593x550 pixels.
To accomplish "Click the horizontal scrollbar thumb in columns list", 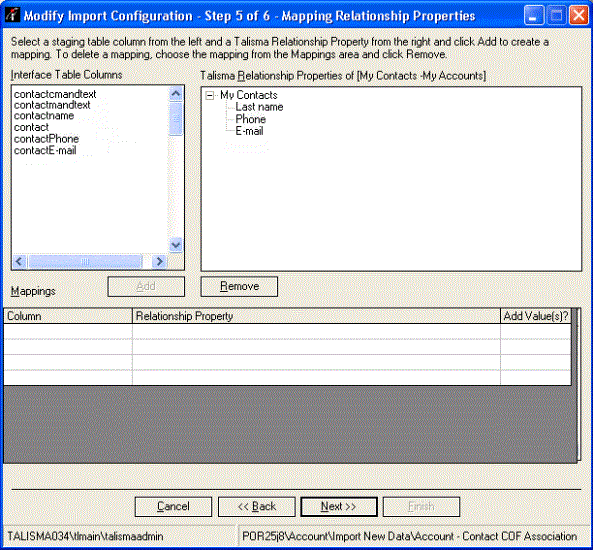I will tap(85, 261).
